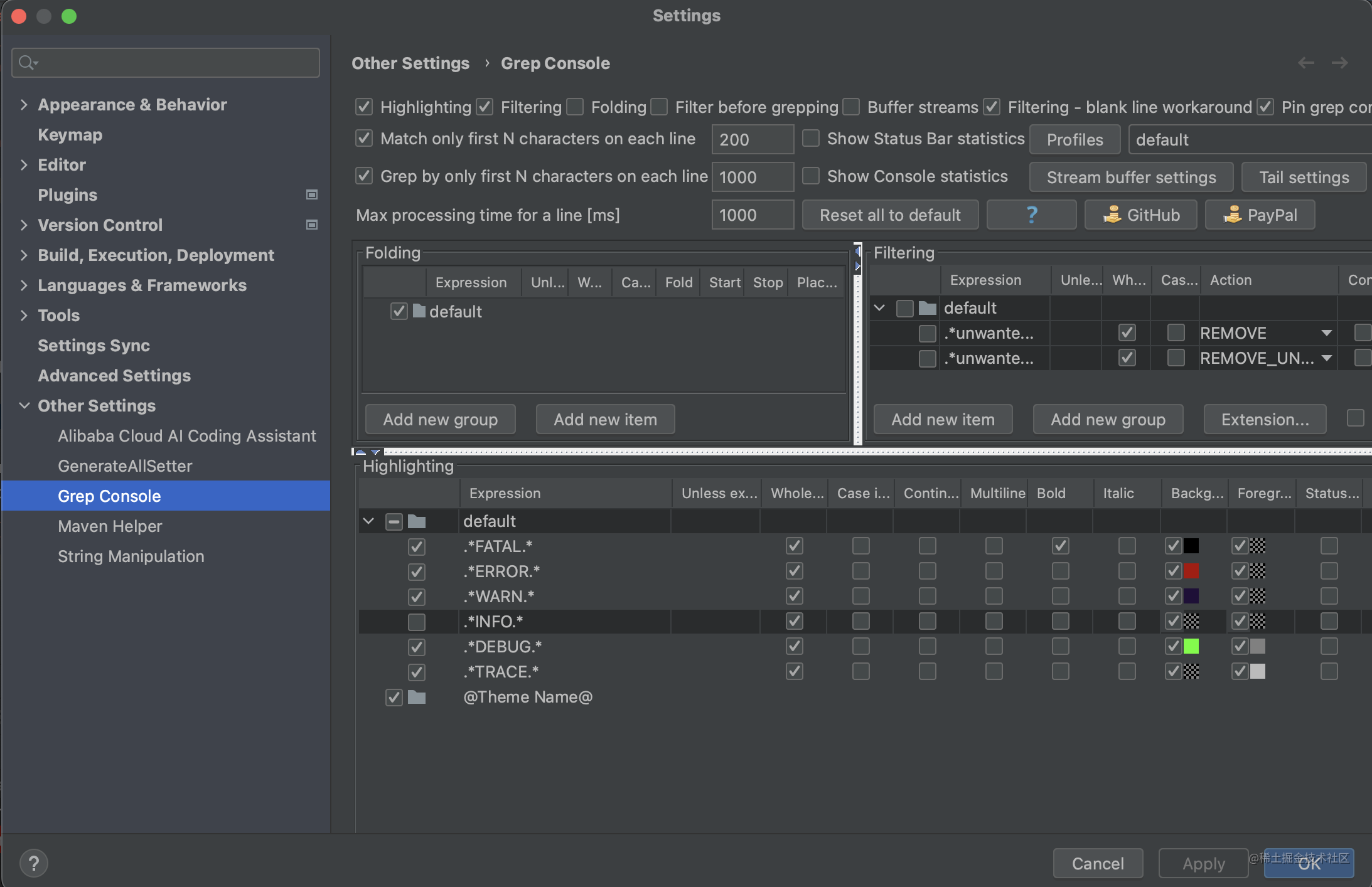Screen dimensions: 1372x887
Task: Open the REMOVE action dropdown
Action: (1326, 333)
